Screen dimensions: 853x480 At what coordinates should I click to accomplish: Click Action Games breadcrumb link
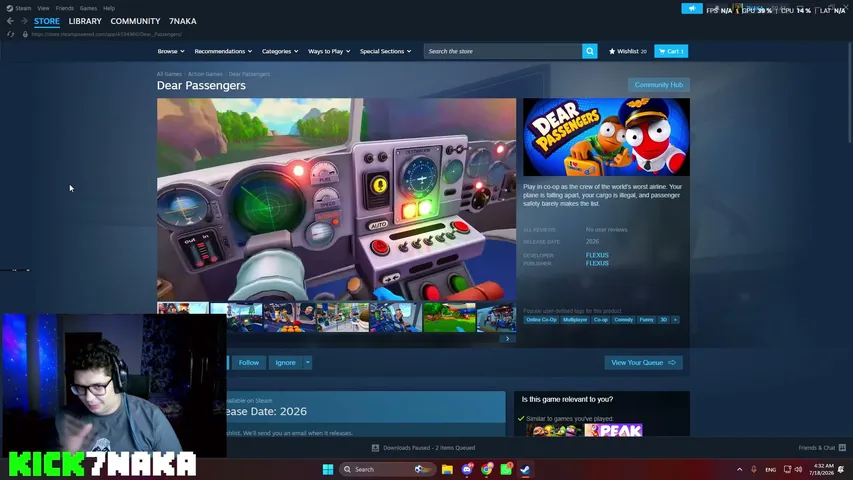205,74
